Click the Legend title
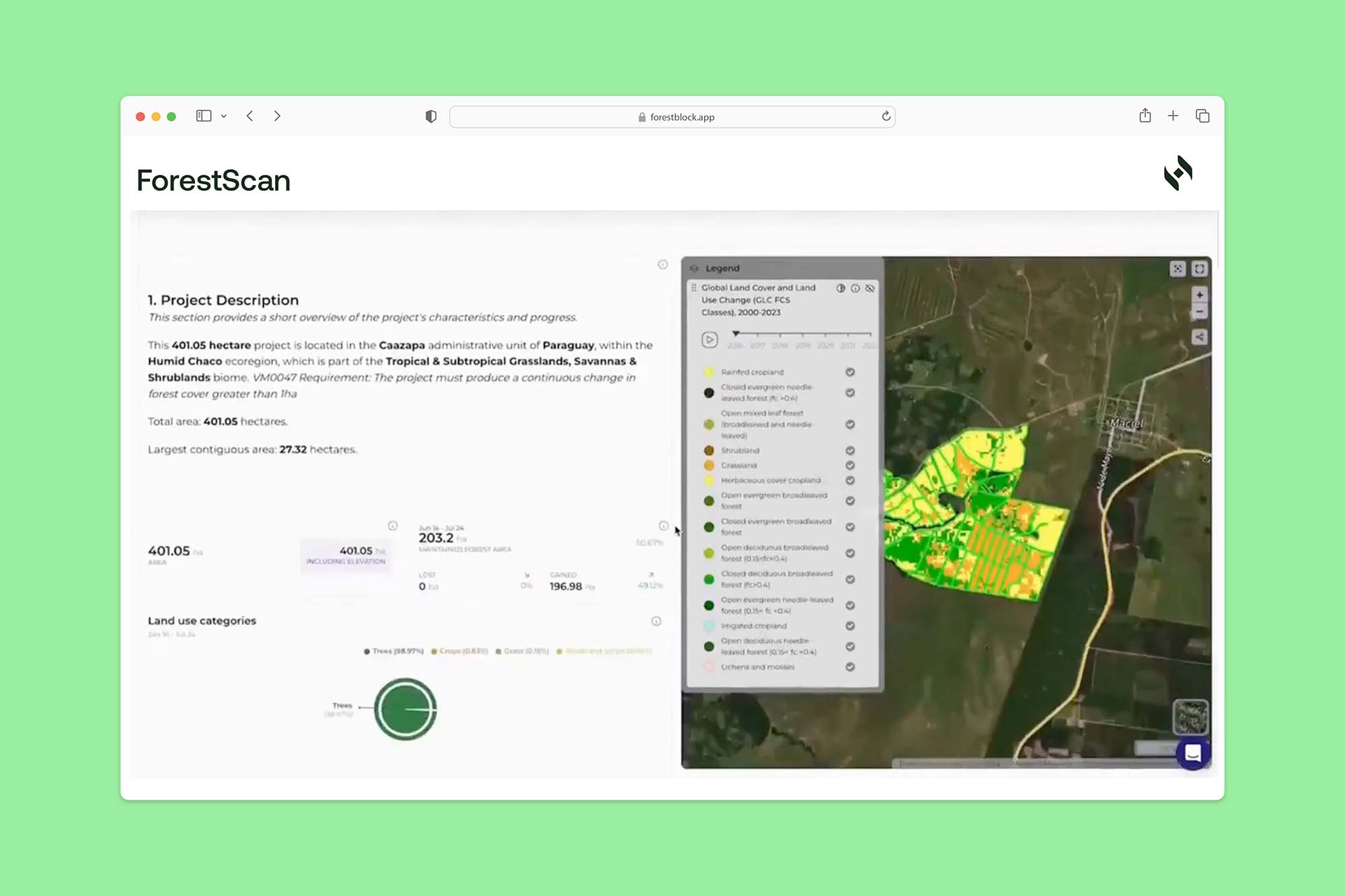Screen dimensions: 1345x896 pos(722,268)
